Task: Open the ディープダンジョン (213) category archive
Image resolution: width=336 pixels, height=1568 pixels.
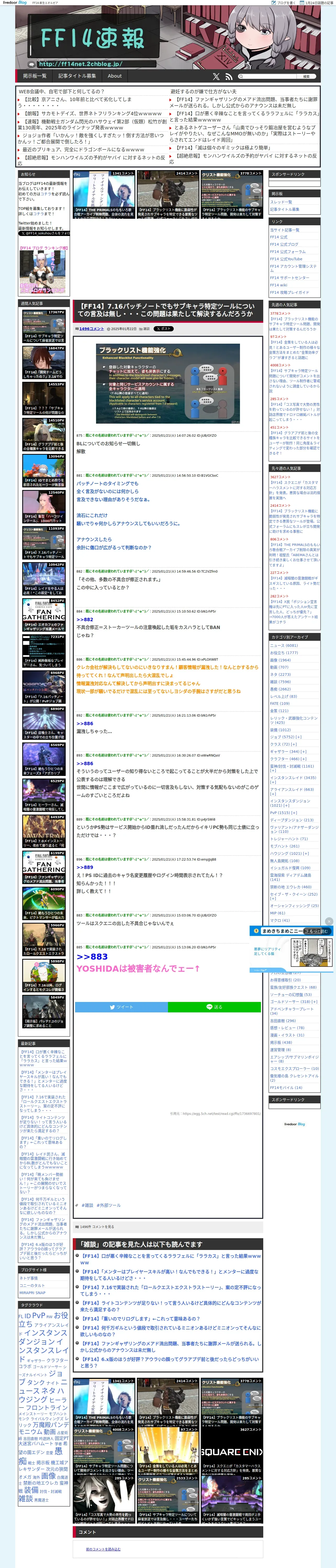Action: (292, 819)
